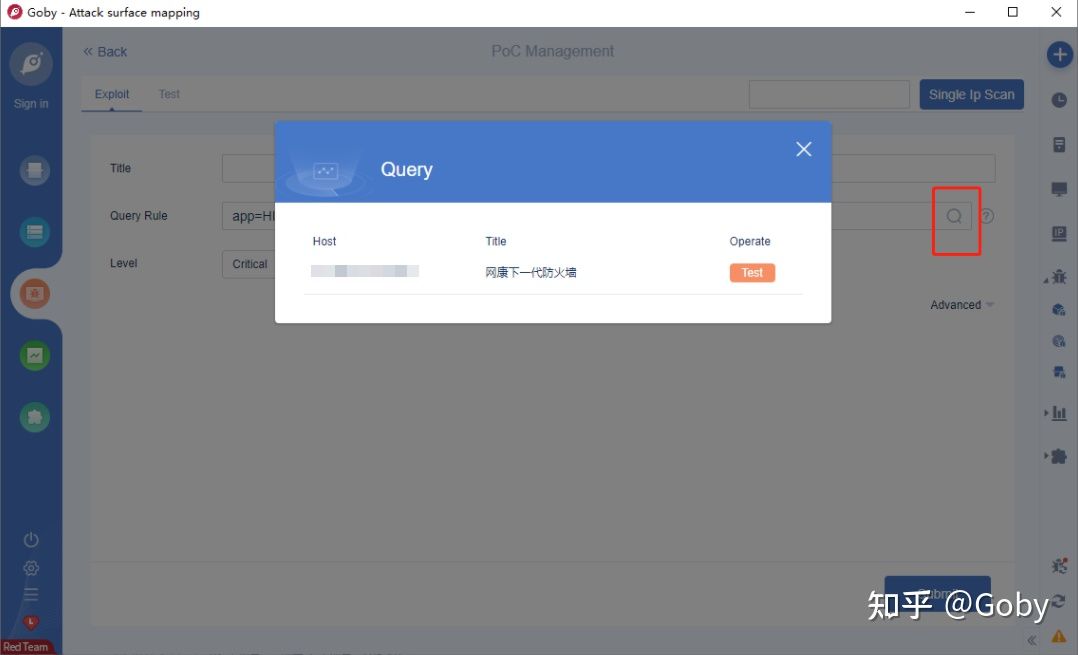
Task: Click the orange Test button
Action: pyautogui.click(x=752, y=273)
